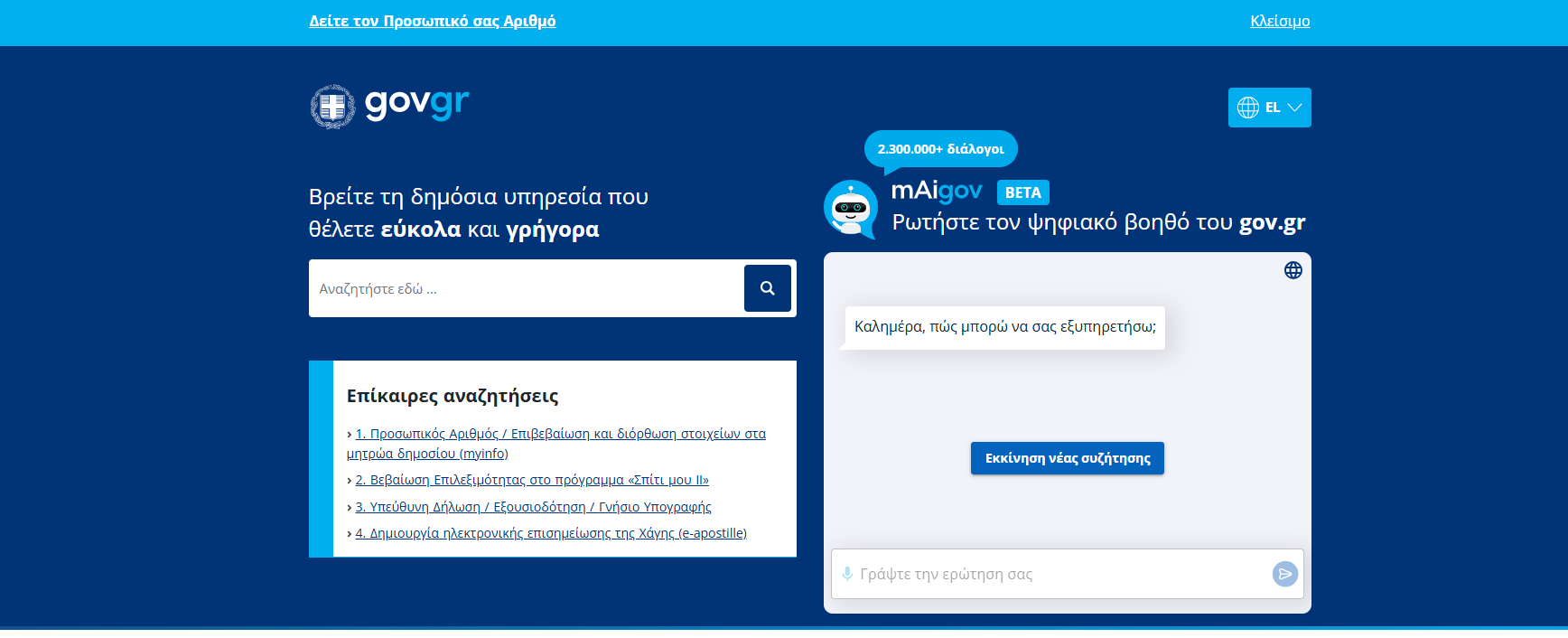
Task: Click "Ρωτήστε τον ψηφιακό βοηθό του gov.gr" text
Action: pyautogui.click(x=1099, y=222)
